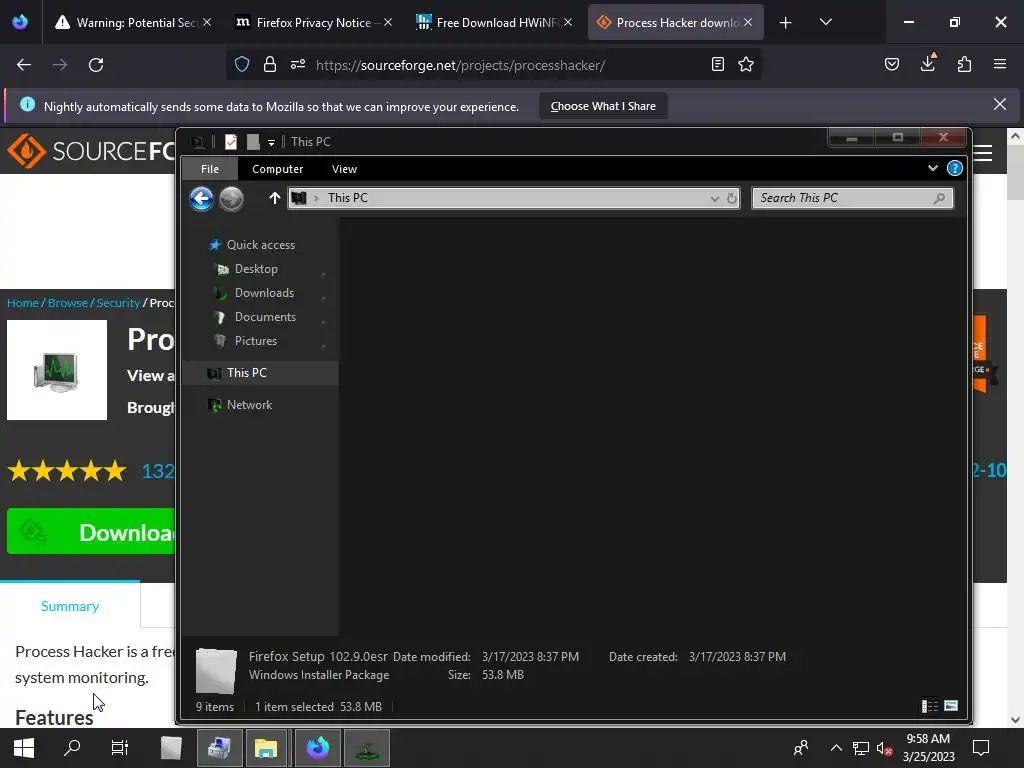1024x768 pixels.
Task: Open File Explorer from taskbar
Action: point(266,748)
